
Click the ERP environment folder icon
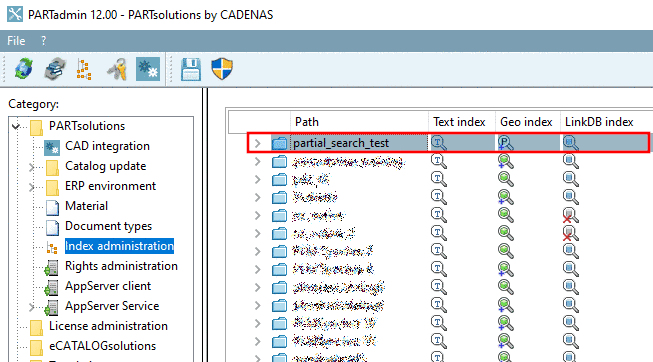point(52,187)
